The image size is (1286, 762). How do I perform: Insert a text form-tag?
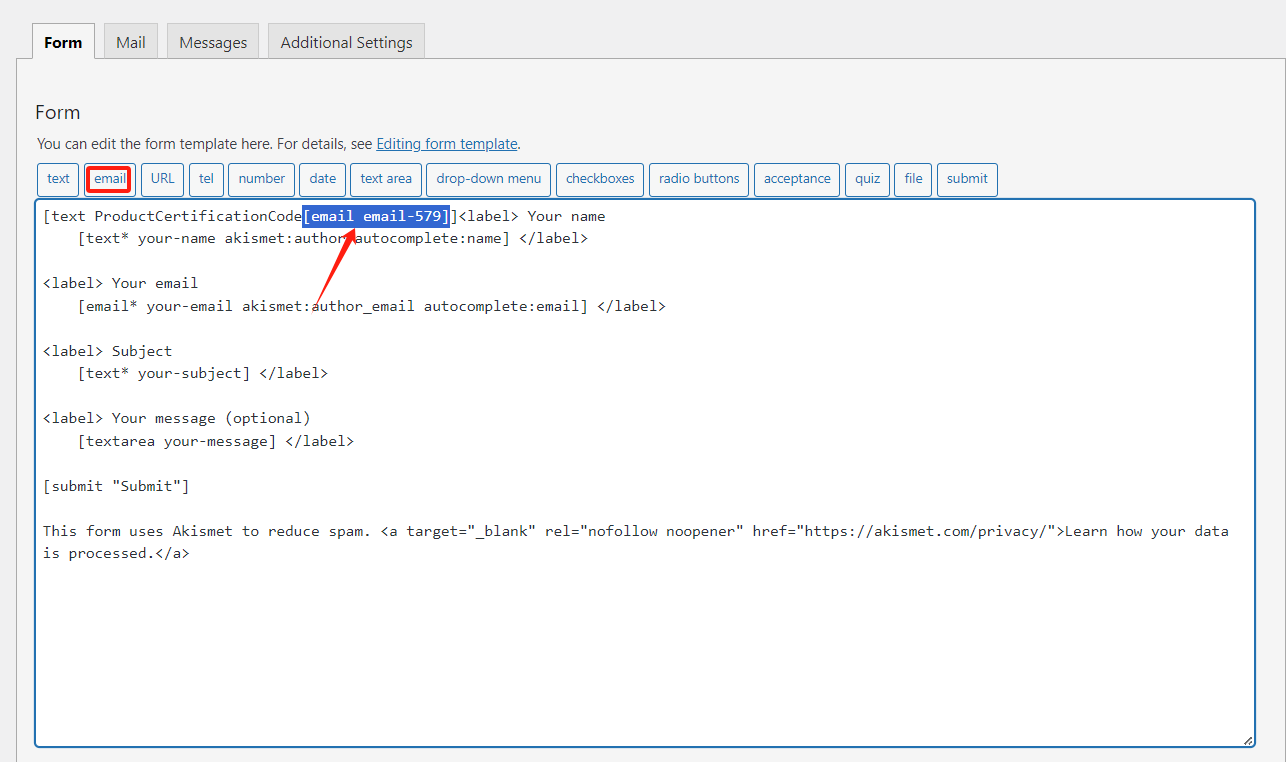point(59,179)
